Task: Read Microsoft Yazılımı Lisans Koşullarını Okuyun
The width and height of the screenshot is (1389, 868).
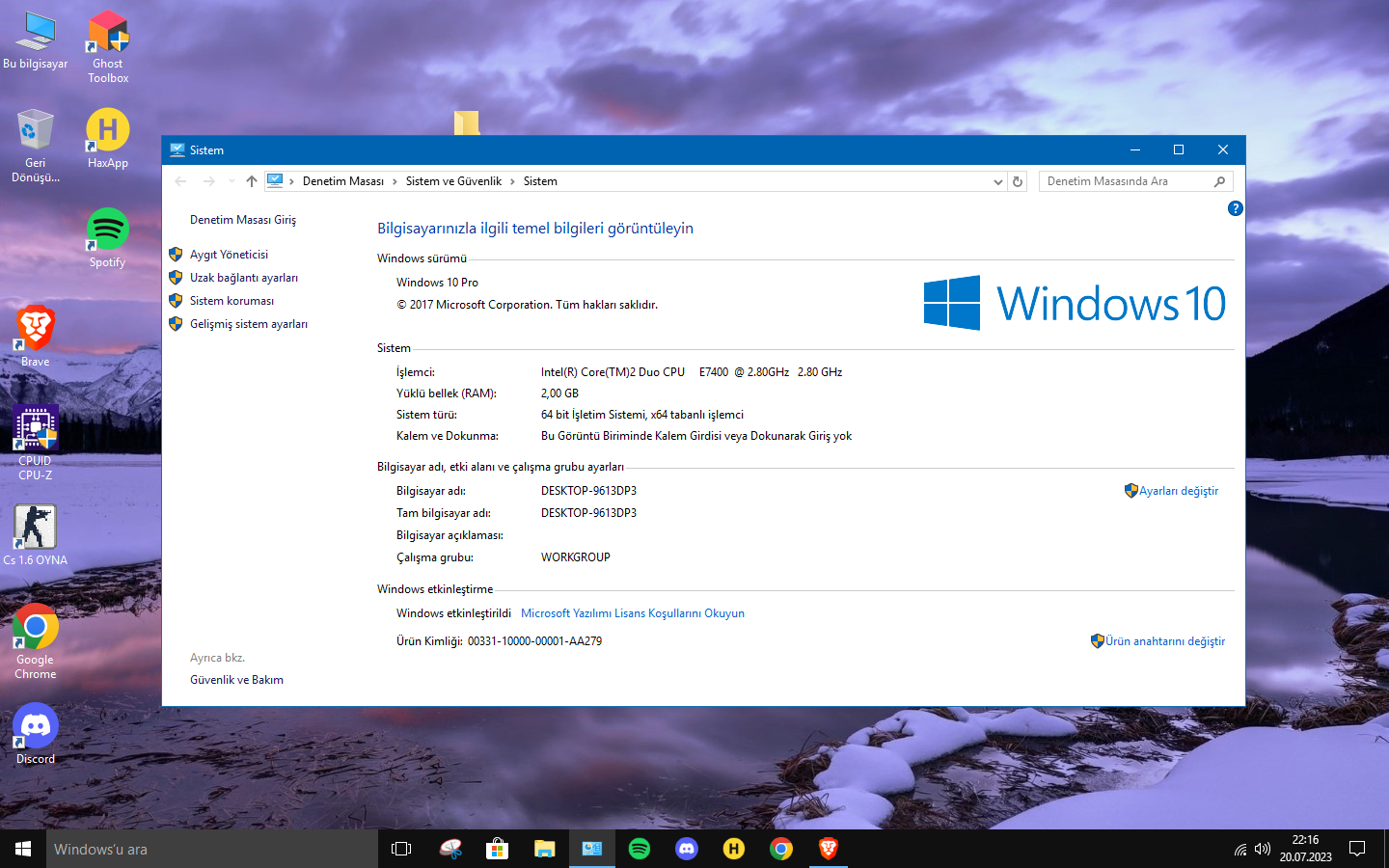Action: click(633, 613)
